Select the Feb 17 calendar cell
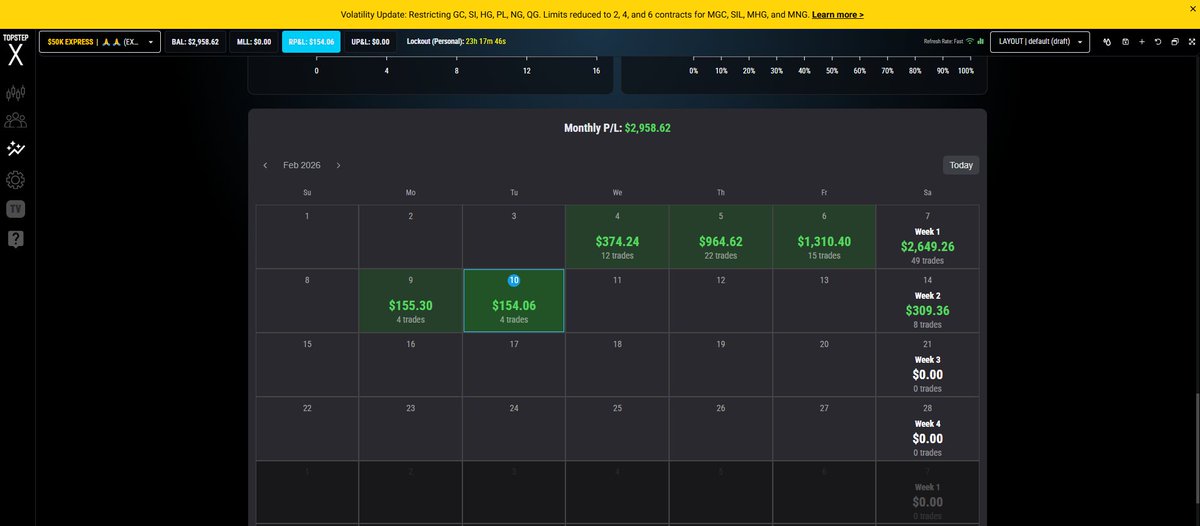Screen dimensions: 1200x526 [514, 364]
